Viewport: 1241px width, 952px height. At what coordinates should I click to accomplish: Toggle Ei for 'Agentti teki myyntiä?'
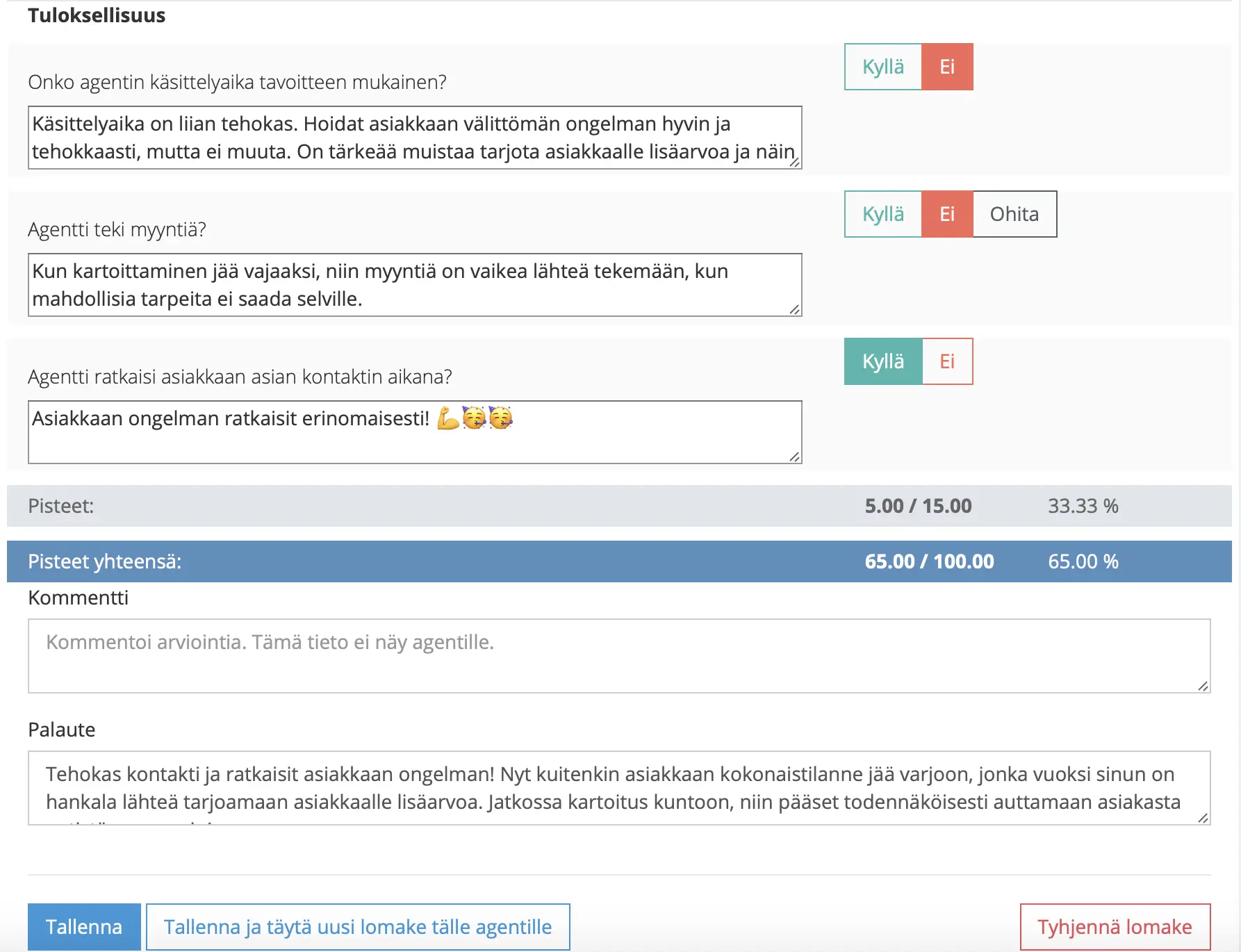[946, 214]
